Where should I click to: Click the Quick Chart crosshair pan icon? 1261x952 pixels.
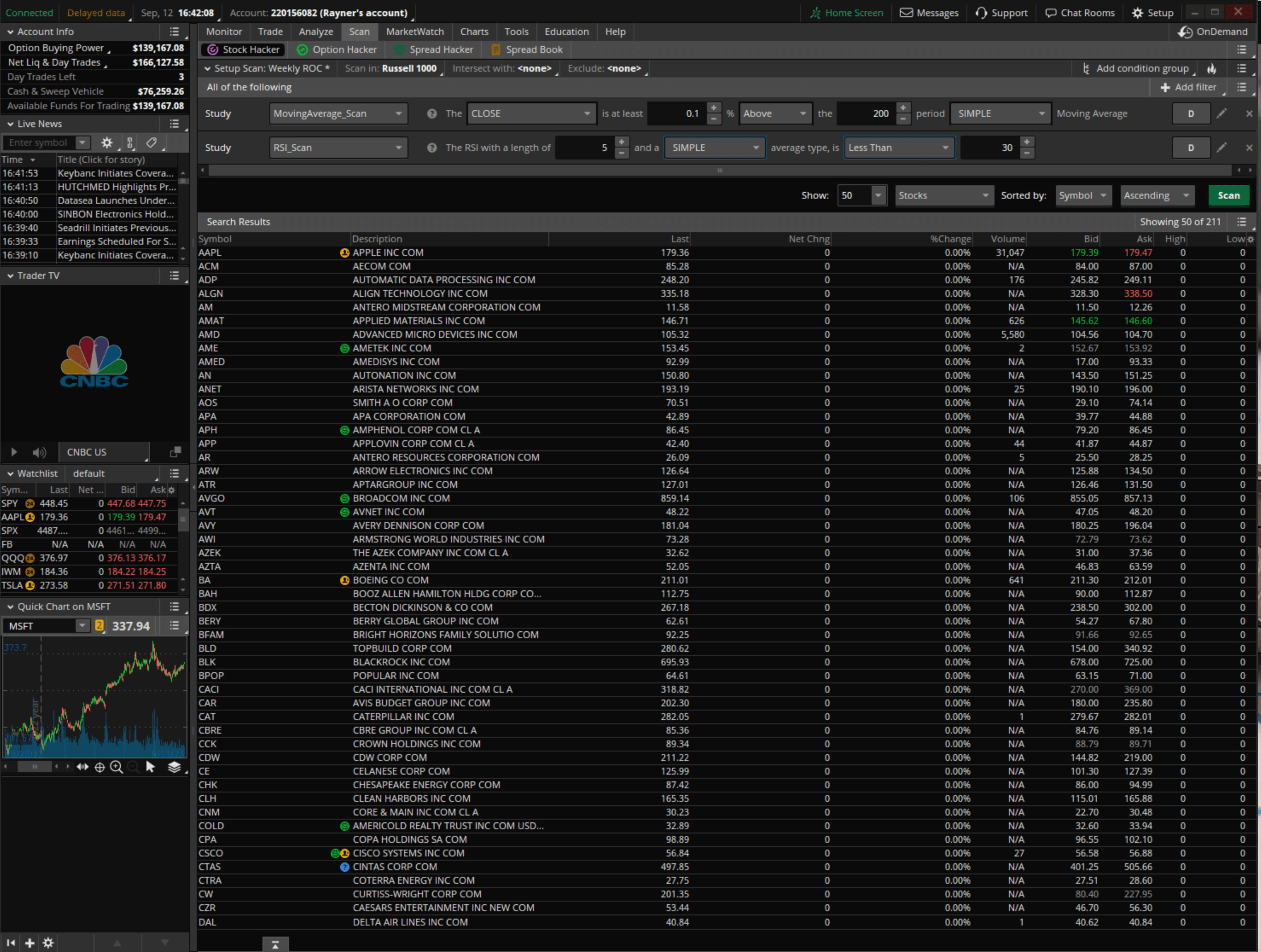tap(100, 767)
